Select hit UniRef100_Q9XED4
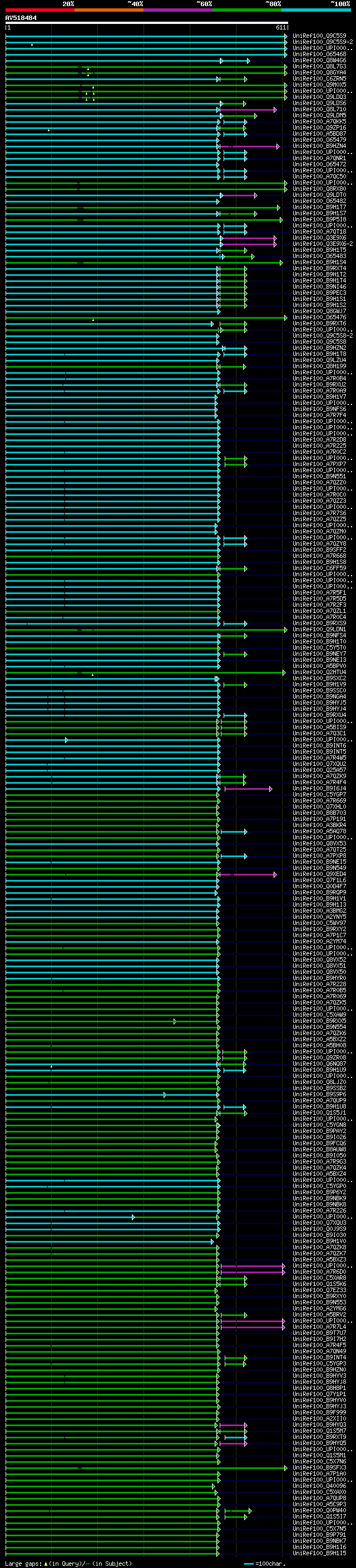The width and height of the screenshot is (356, 1568). click(319, 874)
